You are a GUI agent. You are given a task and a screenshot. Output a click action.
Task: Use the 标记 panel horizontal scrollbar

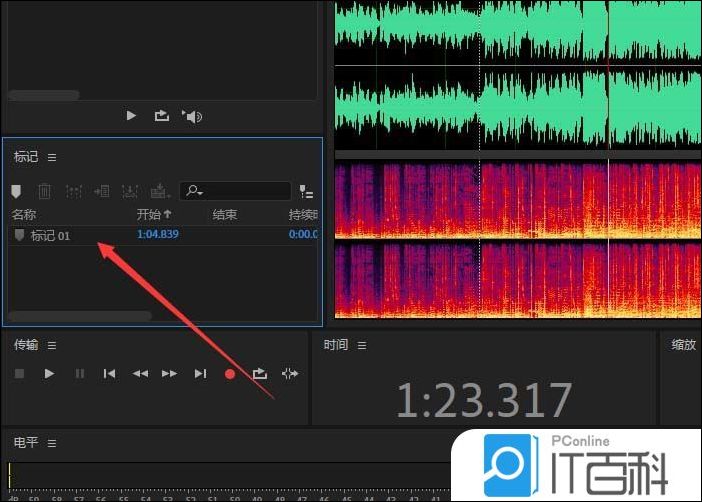click(80, 316)
